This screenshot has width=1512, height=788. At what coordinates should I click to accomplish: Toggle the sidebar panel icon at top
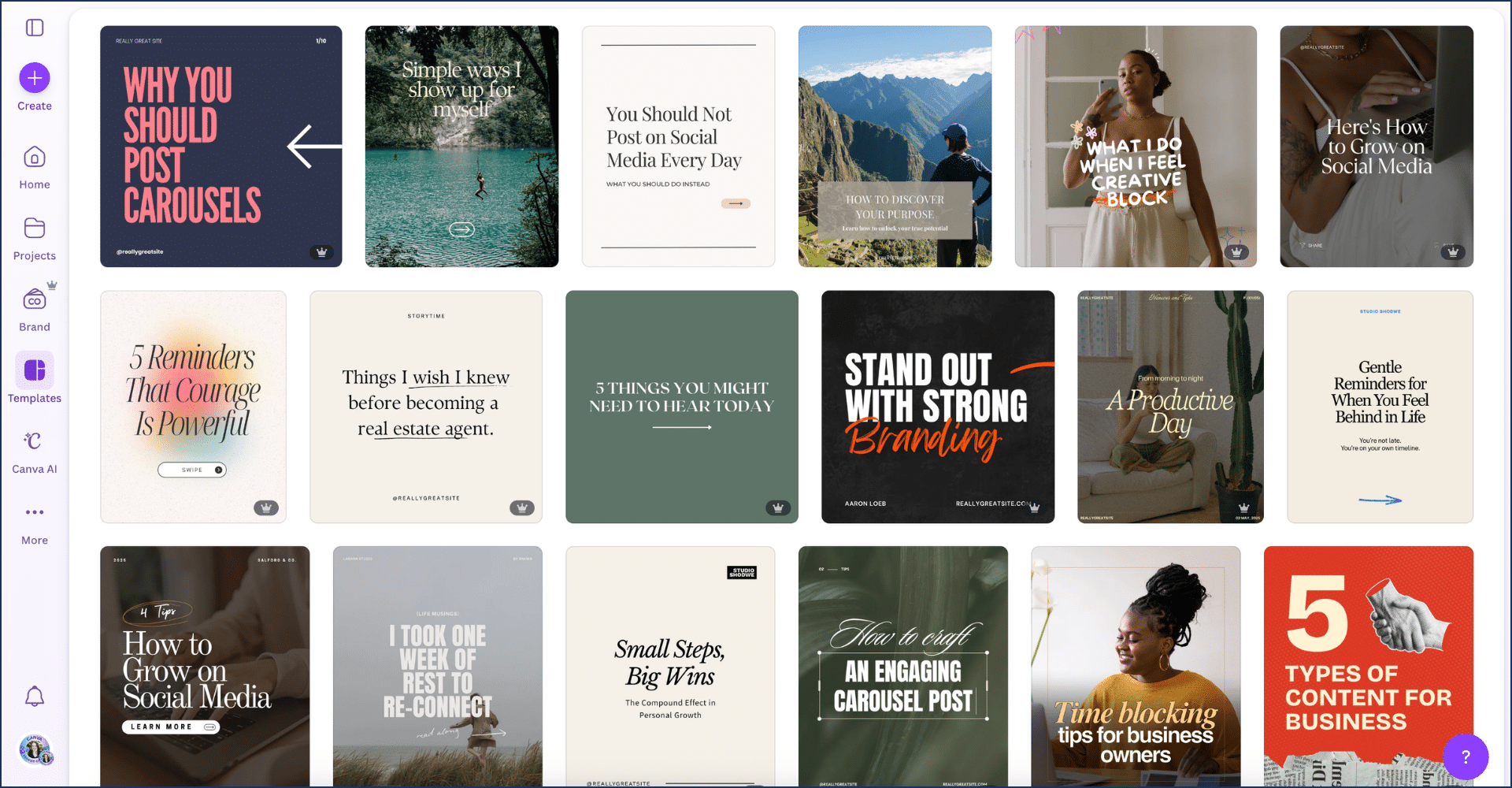[35, 28]
